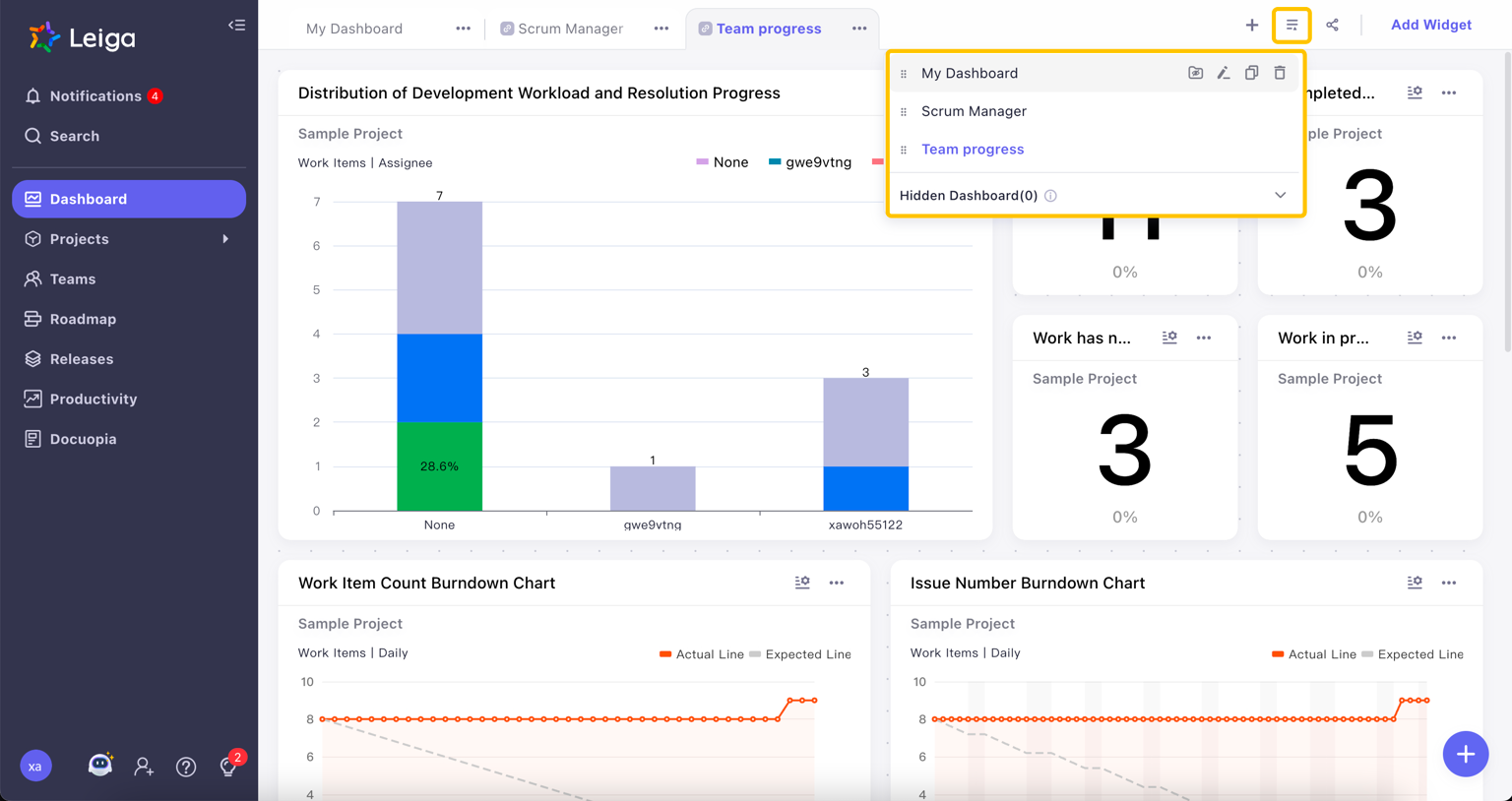Open the Team progress tab options menu
The height and width of the screenshot is (801, 1512).
click(x=859, y=29)
